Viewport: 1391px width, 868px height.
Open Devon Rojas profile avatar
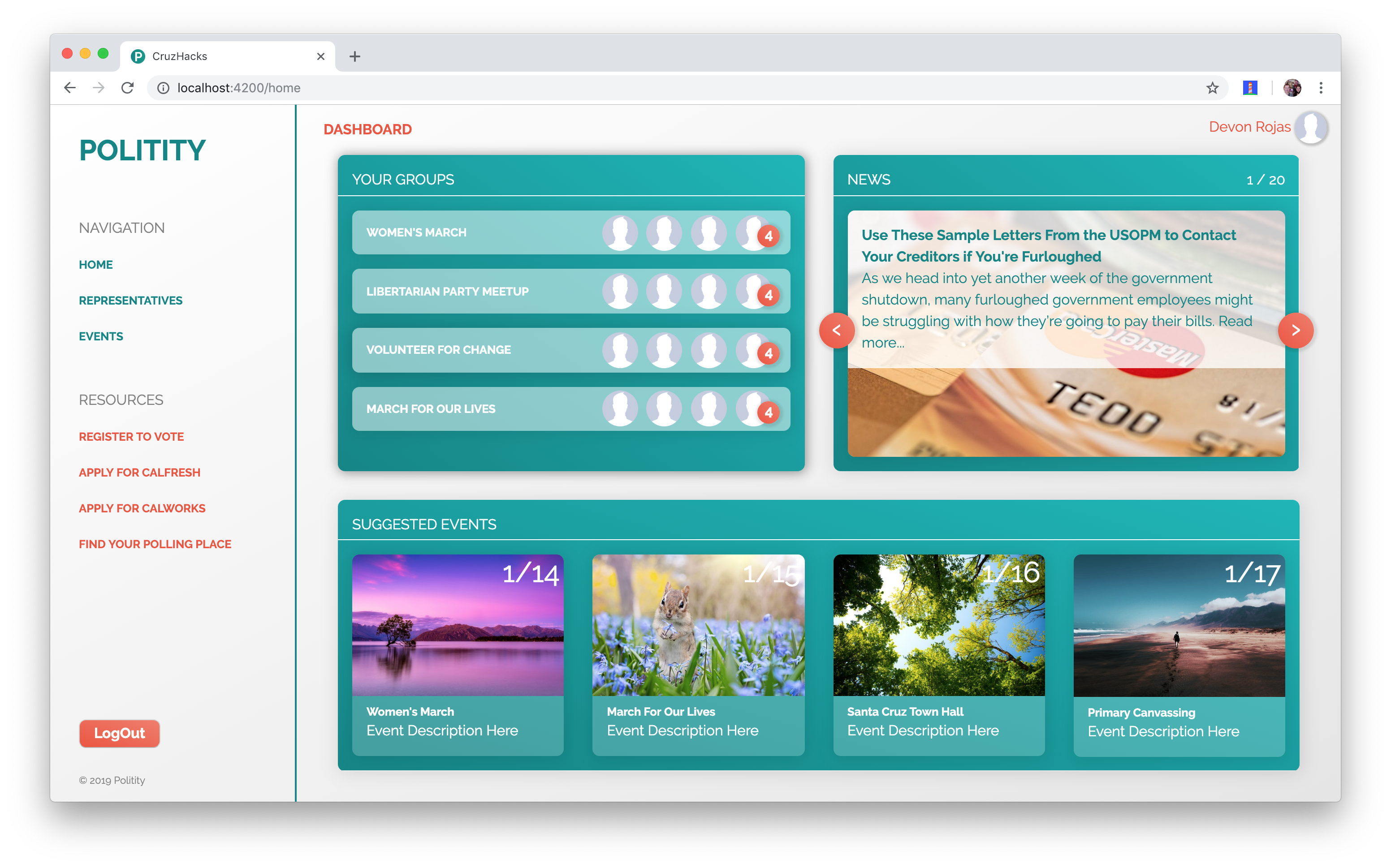click(x=1311, y=127)
